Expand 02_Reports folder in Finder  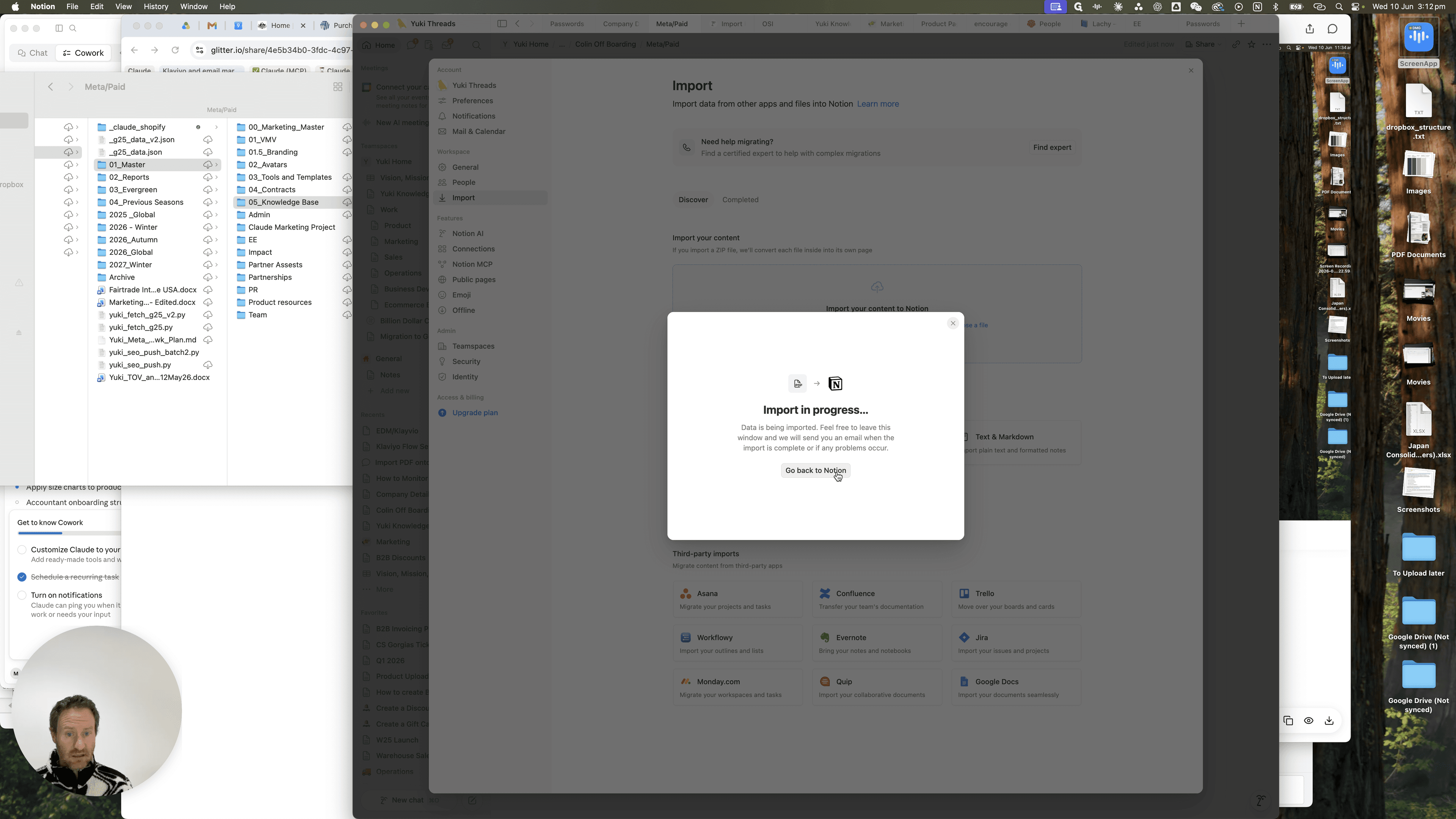point(217,177)
